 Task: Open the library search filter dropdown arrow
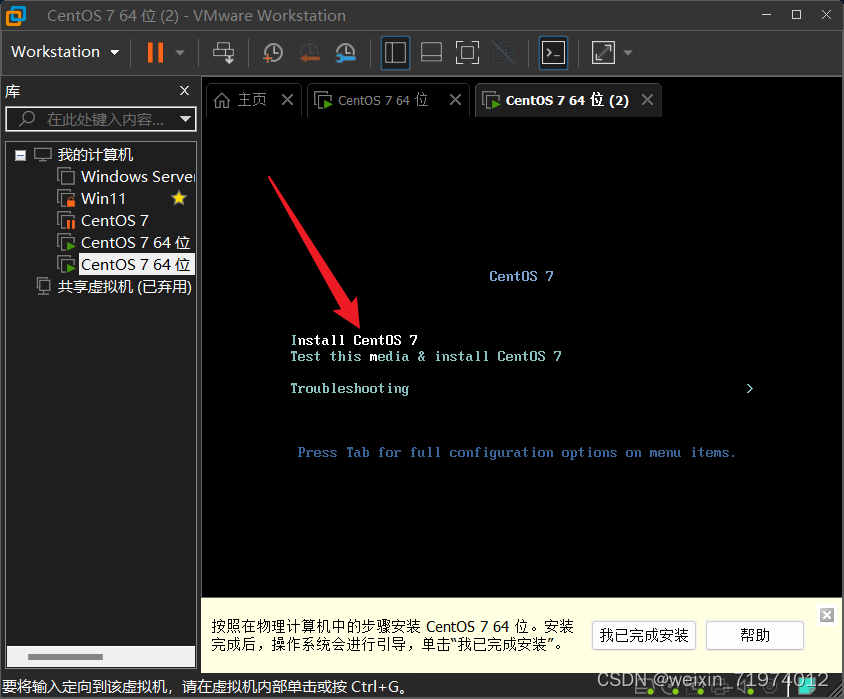click(186, 119)
